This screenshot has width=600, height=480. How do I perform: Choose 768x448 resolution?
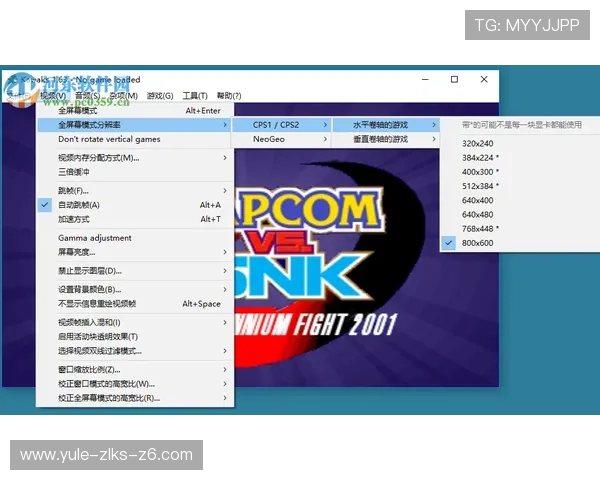point(520,229)
